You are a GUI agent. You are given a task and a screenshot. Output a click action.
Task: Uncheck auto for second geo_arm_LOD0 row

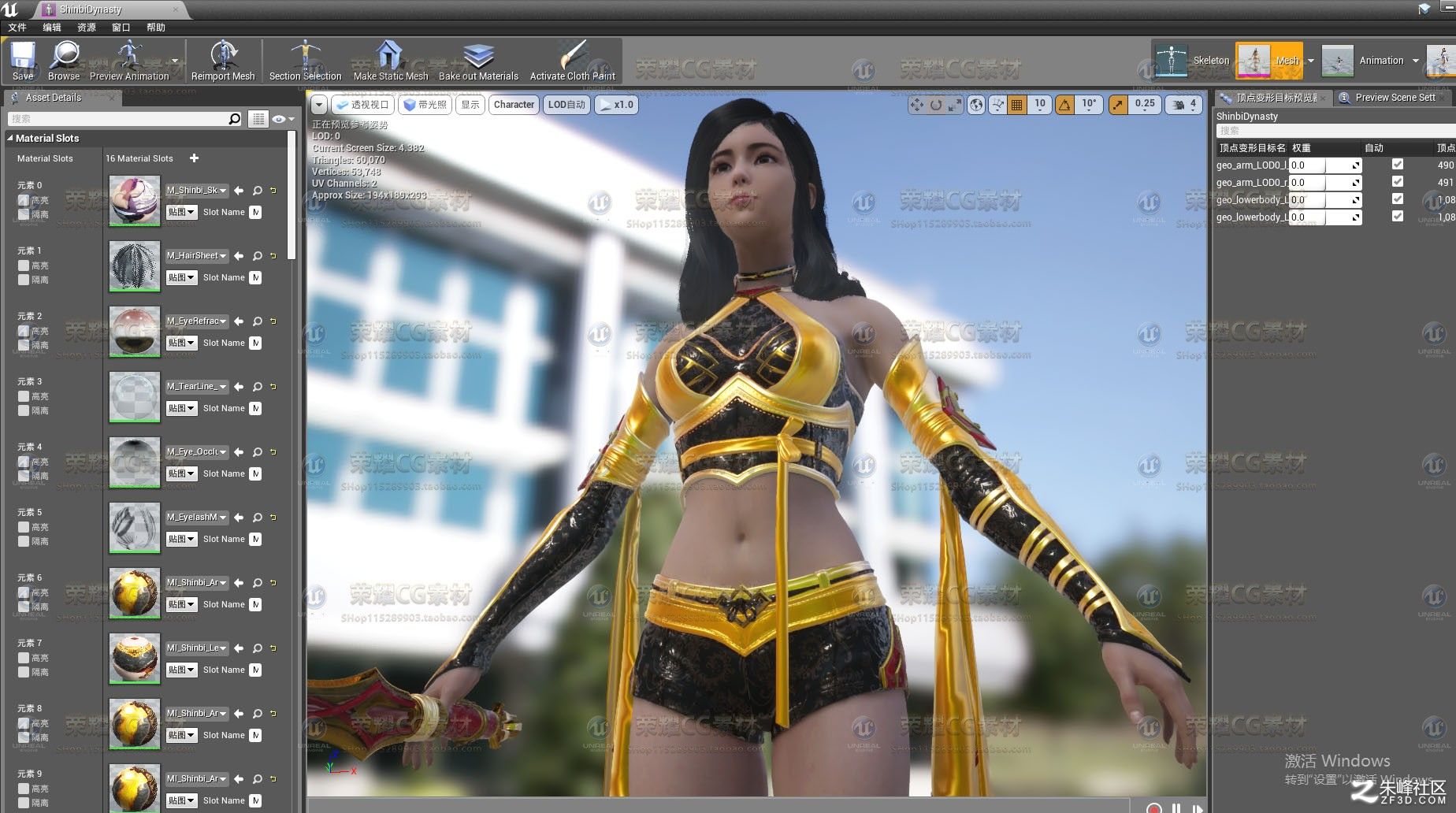(1398, 182)
